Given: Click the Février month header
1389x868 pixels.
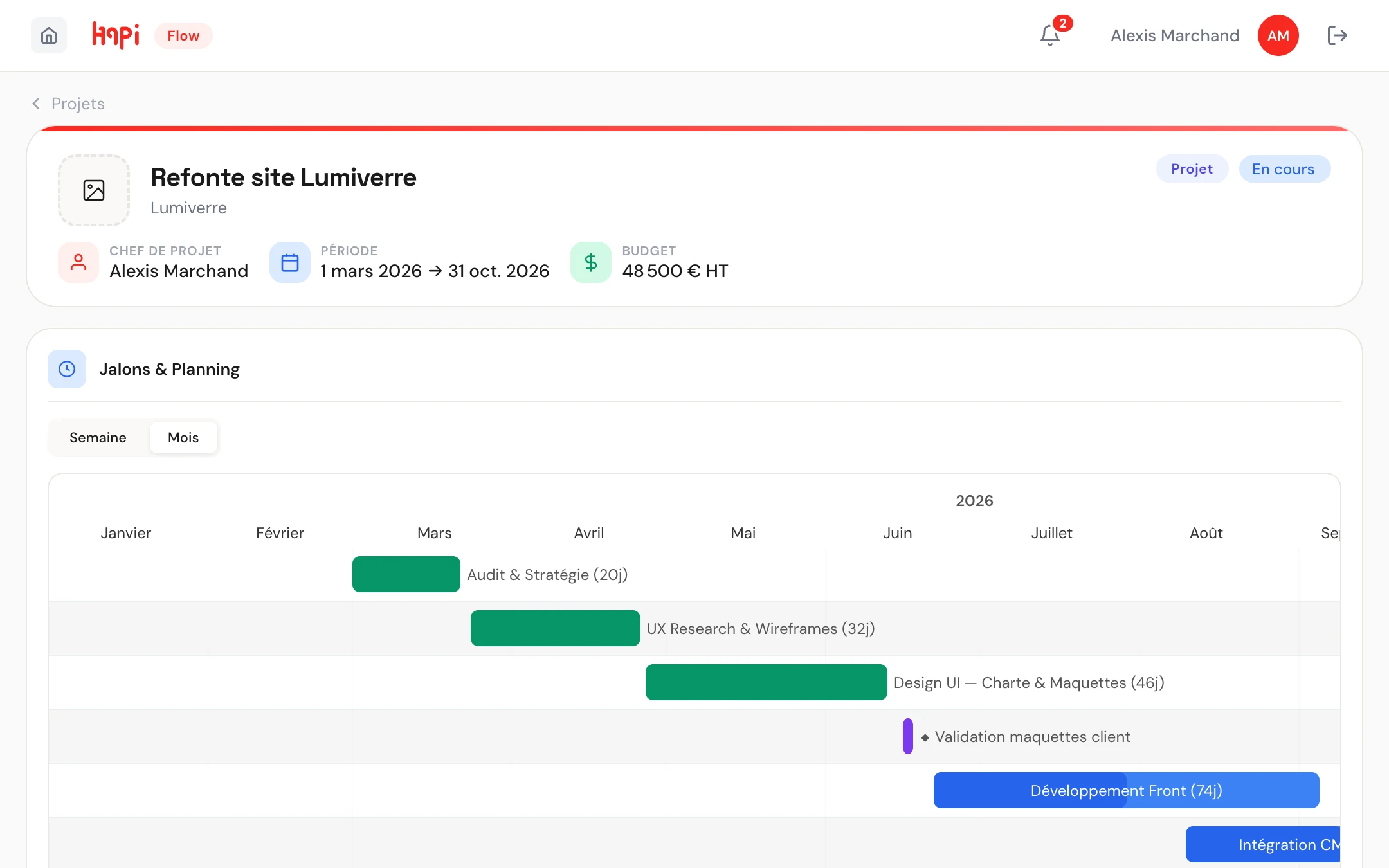Looking at the screenshot, I should pos(280,532).
